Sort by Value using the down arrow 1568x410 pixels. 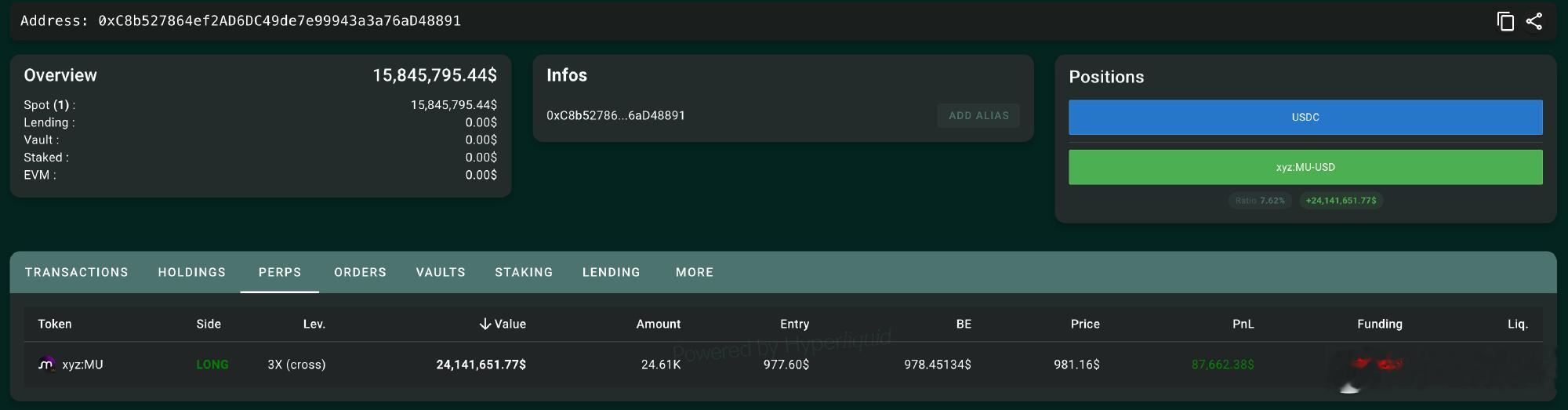(485, 324)
